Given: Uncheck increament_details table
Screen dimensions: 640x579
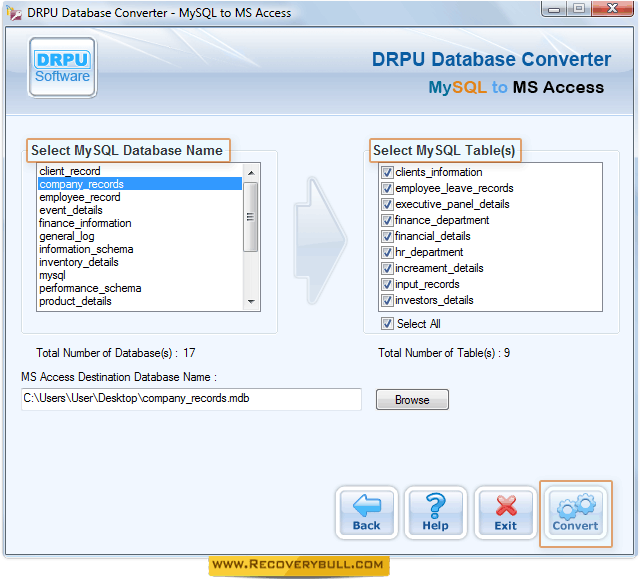Looking at the screenshot, I should (387, 268).
